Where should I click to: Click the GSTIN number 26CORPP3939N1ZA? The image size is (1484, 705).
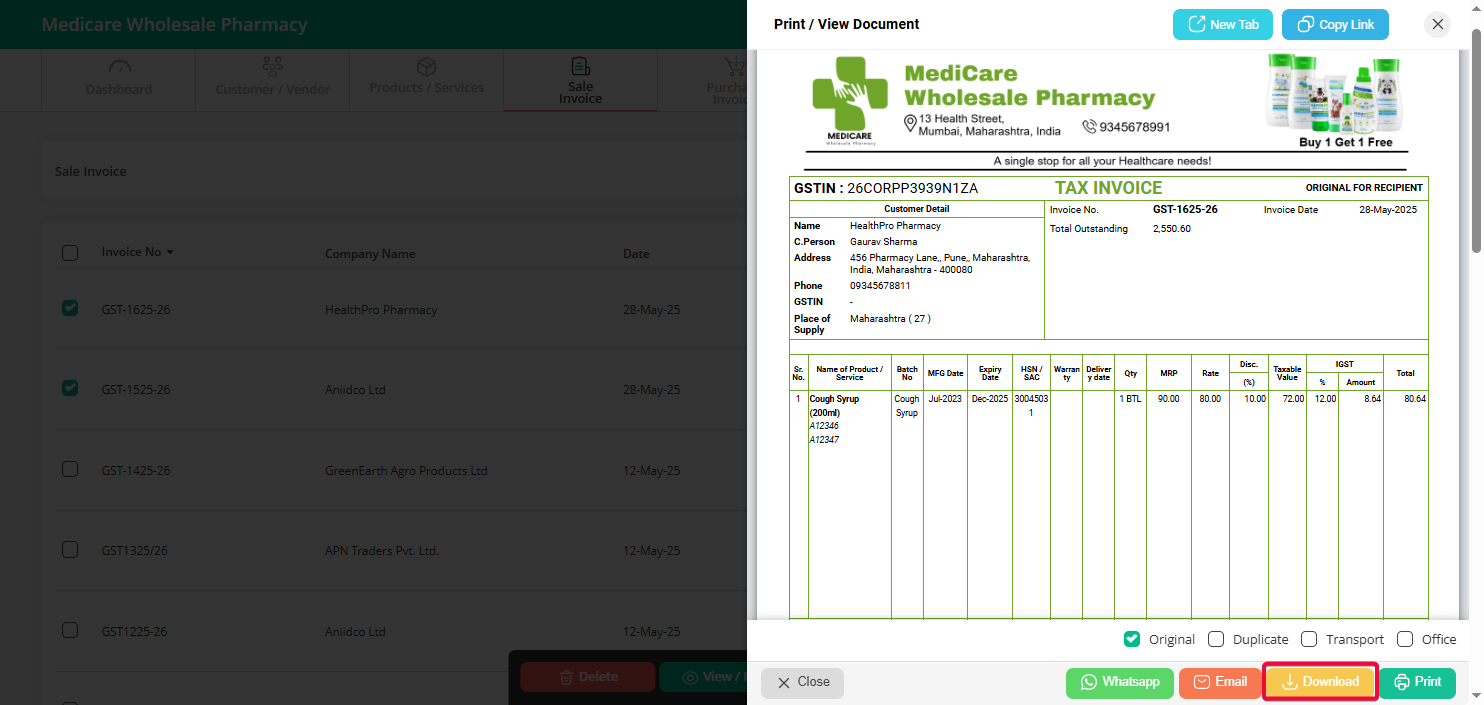pyautogui.click(x=912, y=188)
